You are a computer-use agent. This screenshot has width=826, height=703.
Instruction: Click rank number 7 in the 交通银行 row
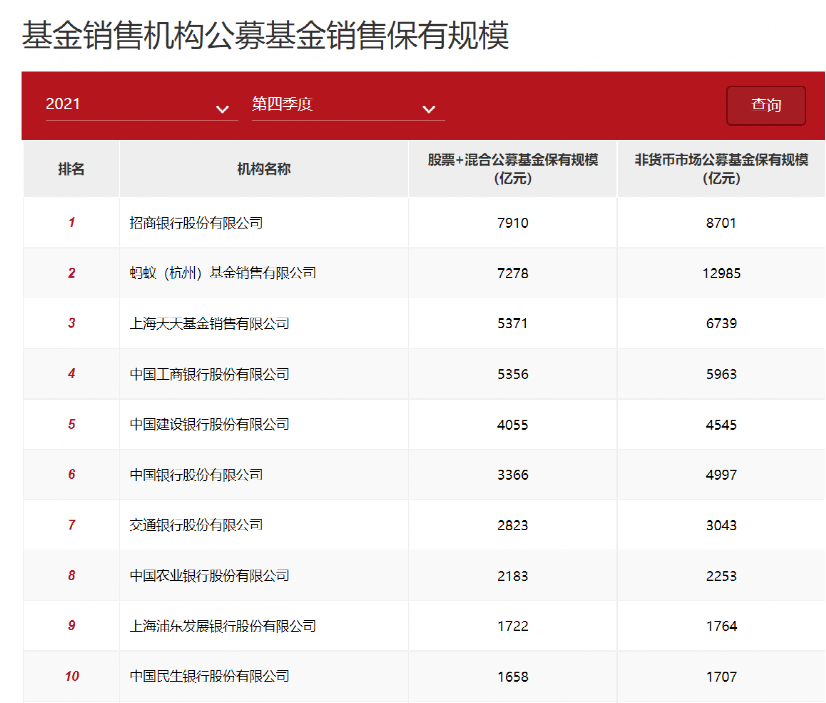point(72,524)
